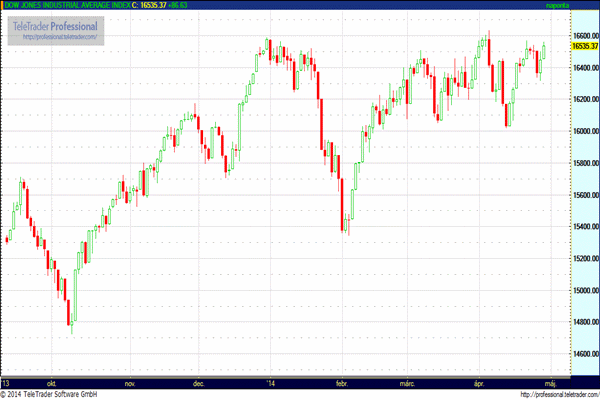Click the TeleTrader Software GmbH copyright text
Screen dimensions: 600x400
(49, 395)
